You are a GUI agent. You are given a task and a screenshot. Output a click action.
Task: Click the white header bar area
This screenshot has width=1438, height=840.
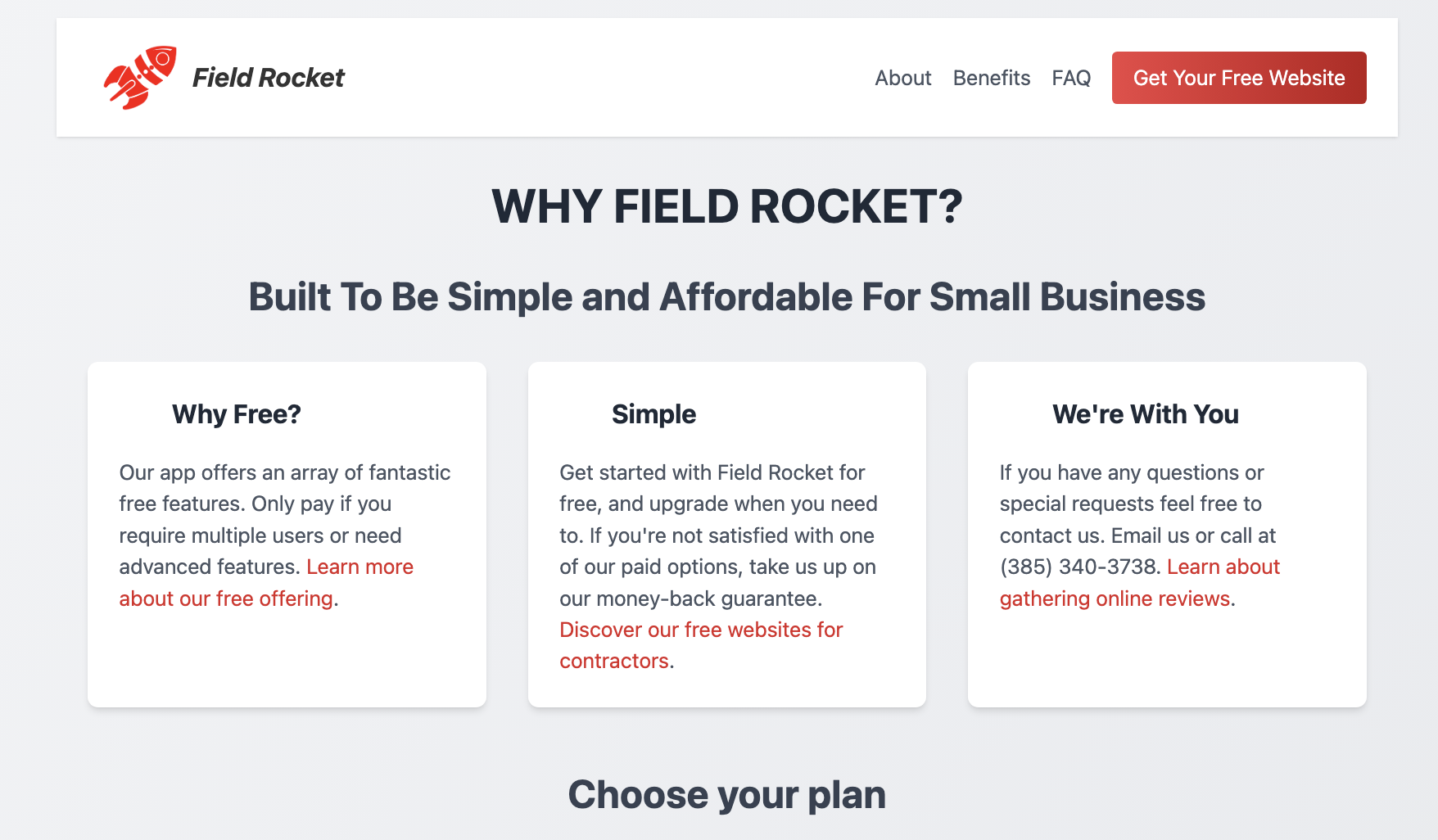573,78
